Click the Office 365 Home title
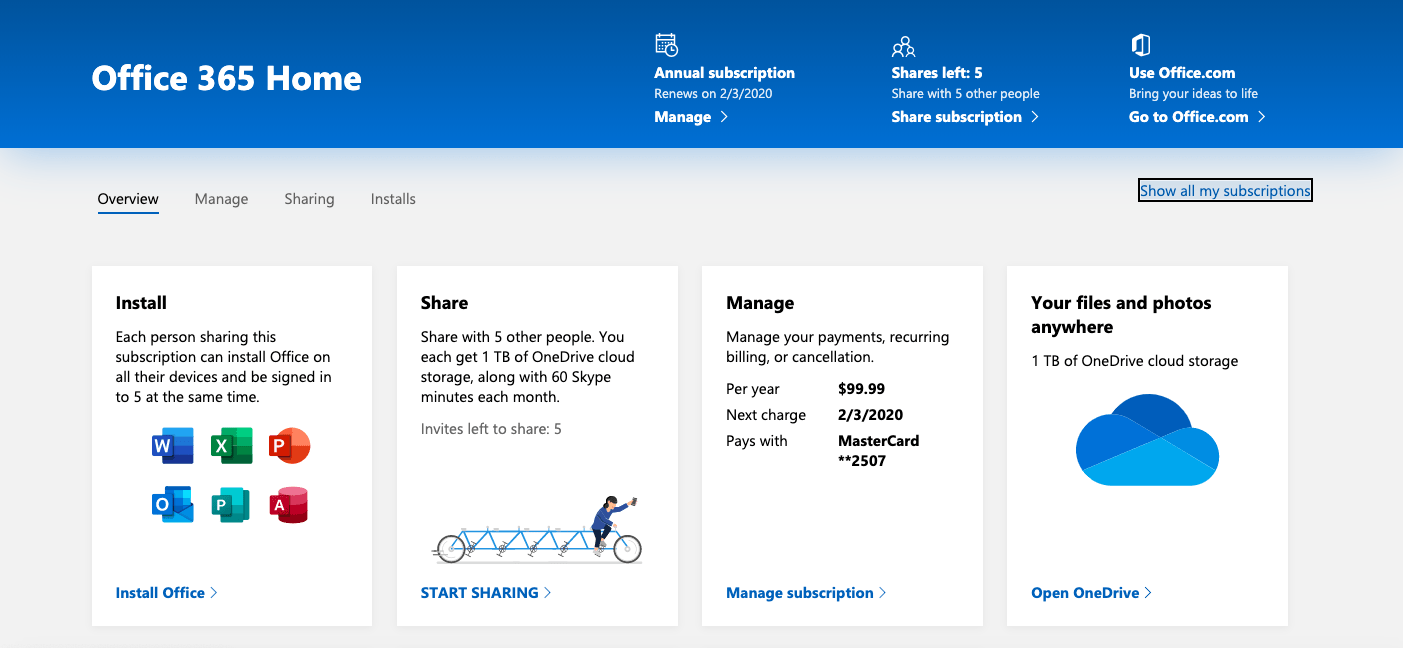The image size is (1403, 648). point(227,78)
